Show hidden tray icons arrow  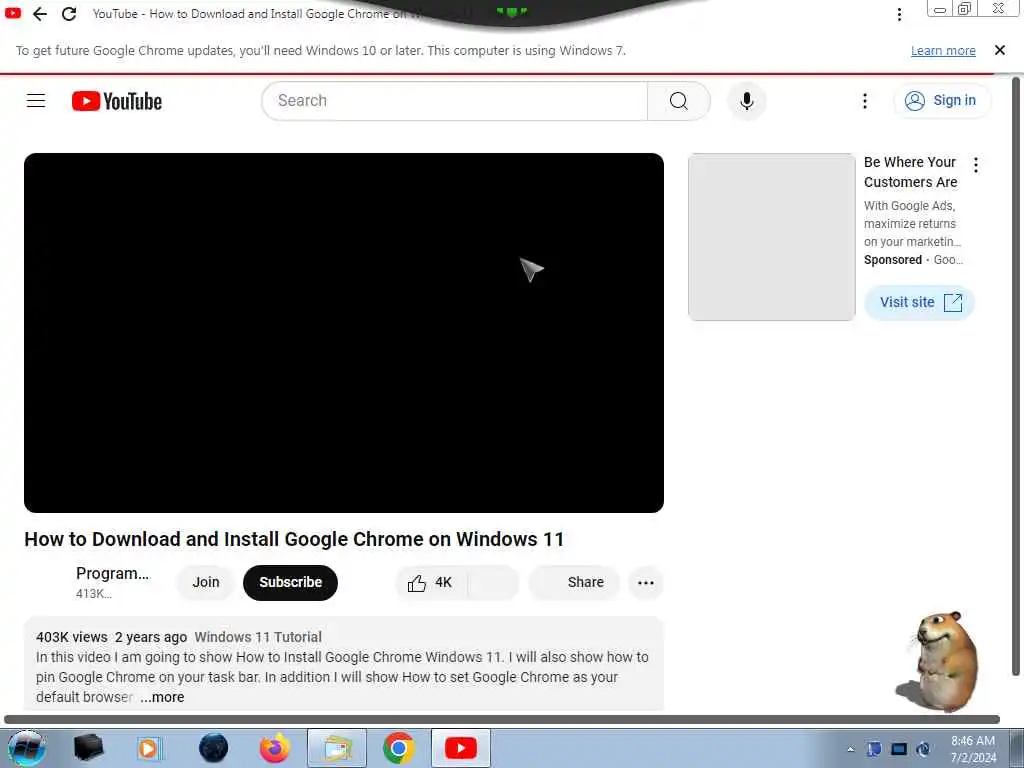tap(850, 750)
